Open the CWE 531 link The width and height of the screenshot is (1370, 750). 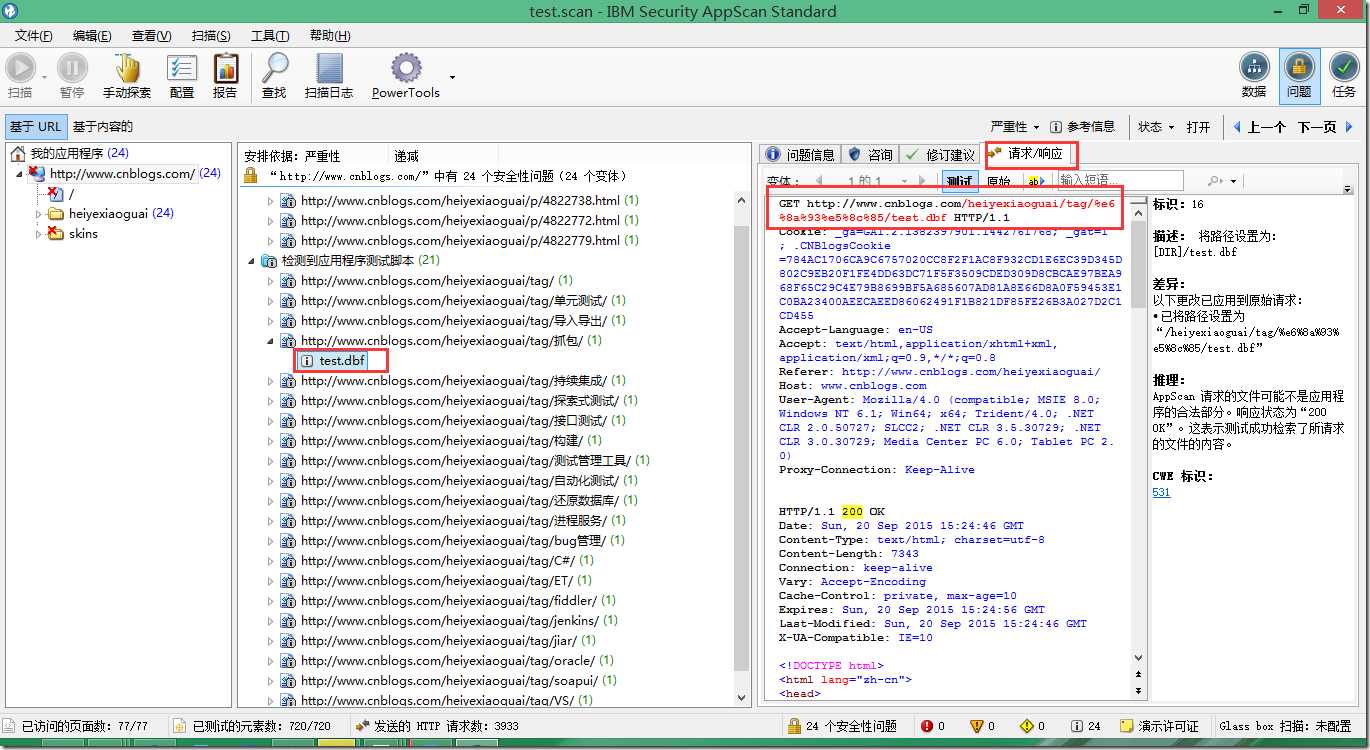pos(1161,492)
